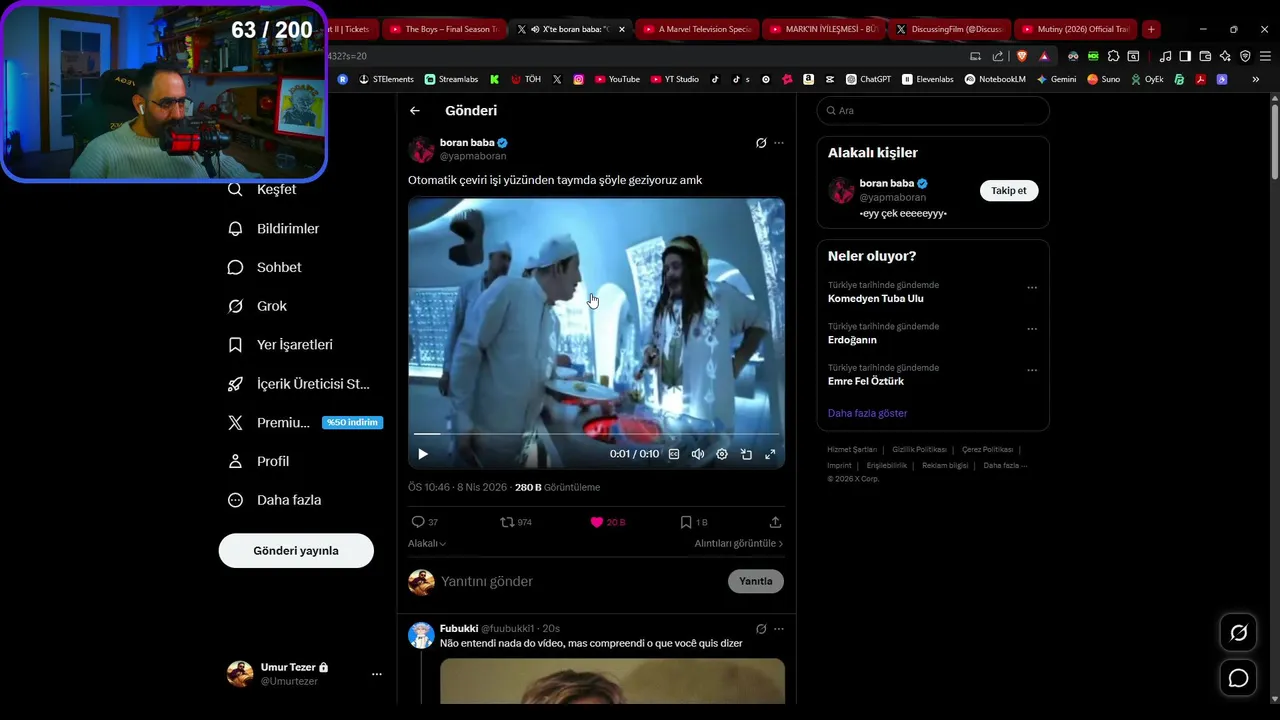Switch to DiscussingFilm tab
This screenshot has height=720, width=1280.
click(950, 29)
